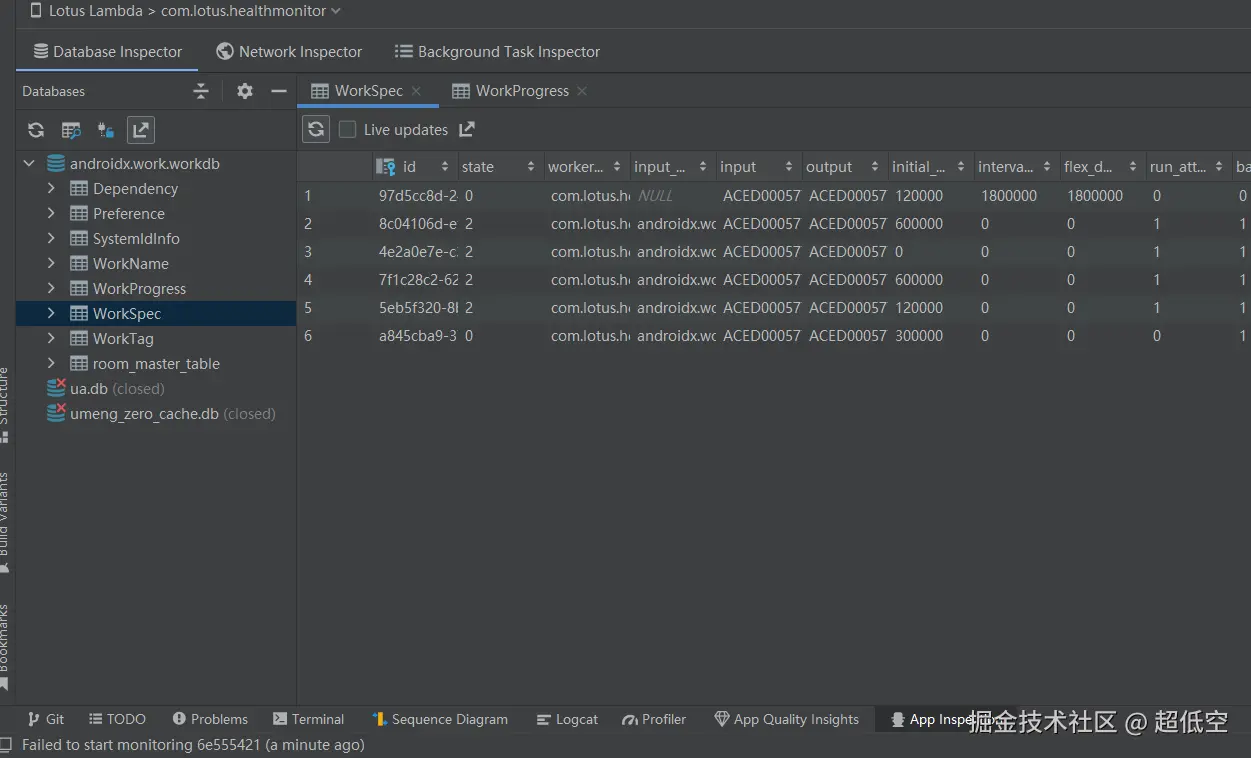
Task: Click the umeng_zero_cache.db database icon
Action: tap(57, 414)
